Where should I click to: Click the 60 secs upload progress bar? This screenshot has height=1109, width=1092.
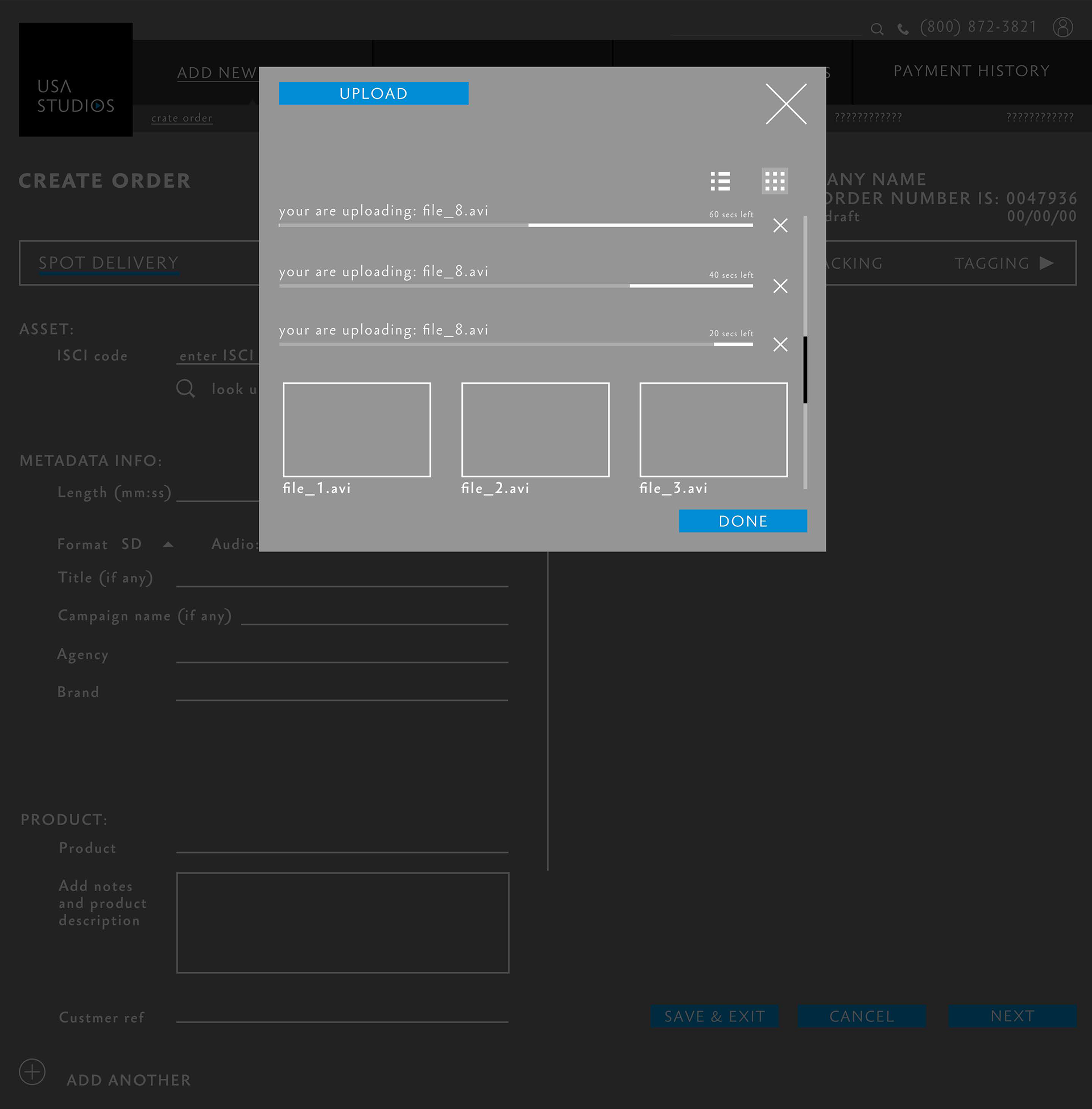pos(515,225)
